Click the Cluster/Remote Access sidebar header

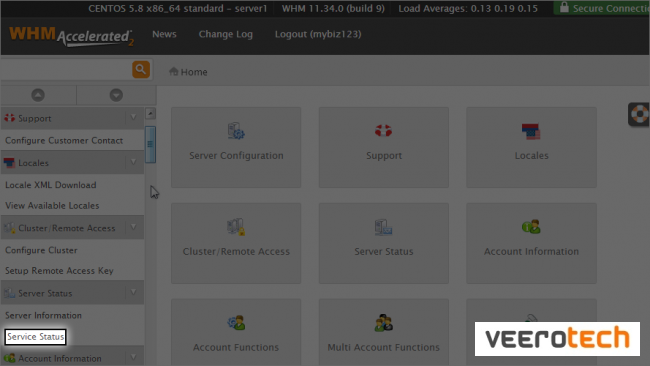pos(73,228)
